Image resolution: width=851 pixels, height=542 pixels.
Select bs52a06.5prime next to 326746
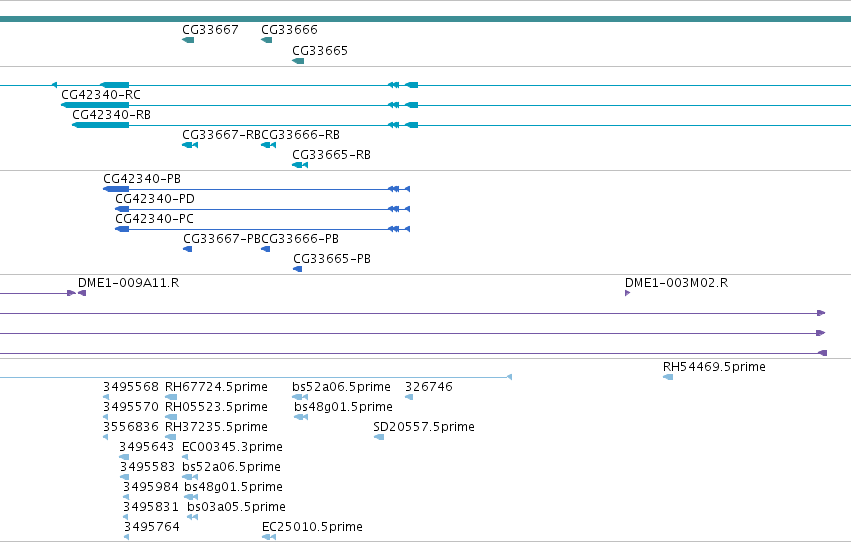tap(341, 387)
